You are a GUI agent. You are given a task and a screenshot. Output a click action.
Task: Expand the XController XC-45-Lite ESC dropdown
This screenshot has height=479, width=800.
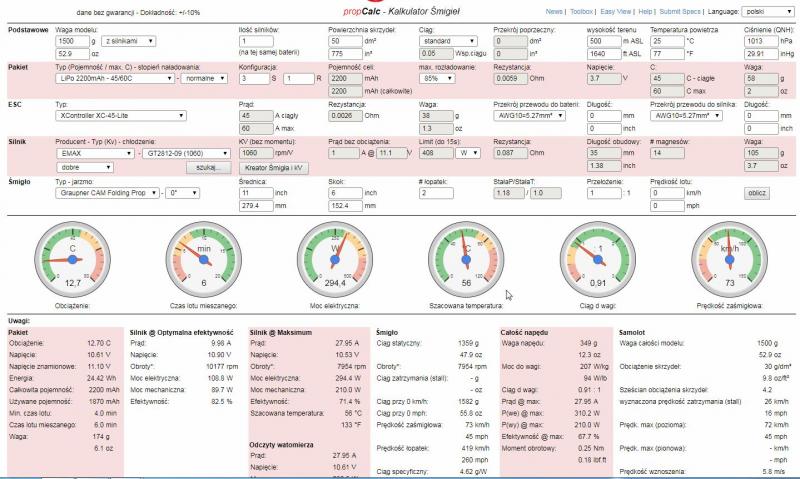tap(120, 116)
